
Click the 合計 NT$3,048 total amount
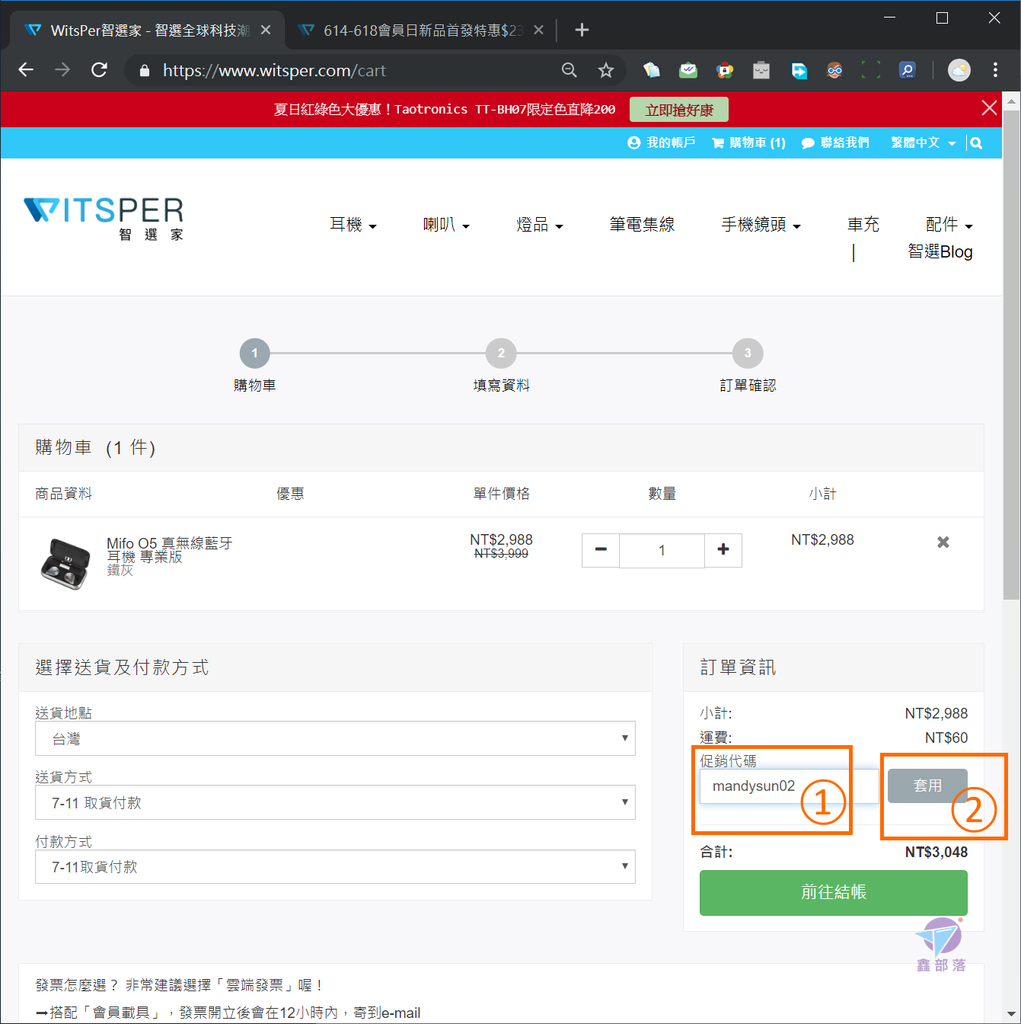click(x=936, y=852)
